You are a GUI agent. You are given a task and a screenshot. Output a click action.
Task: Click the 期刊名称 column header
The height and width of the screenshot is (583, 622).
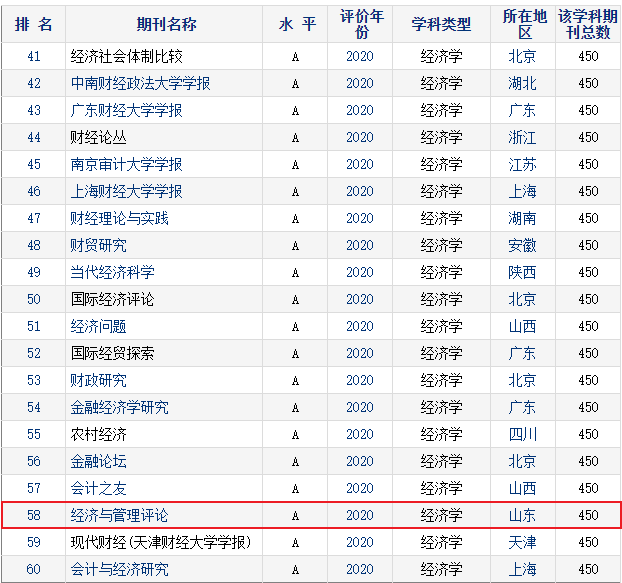click(164, 24)
